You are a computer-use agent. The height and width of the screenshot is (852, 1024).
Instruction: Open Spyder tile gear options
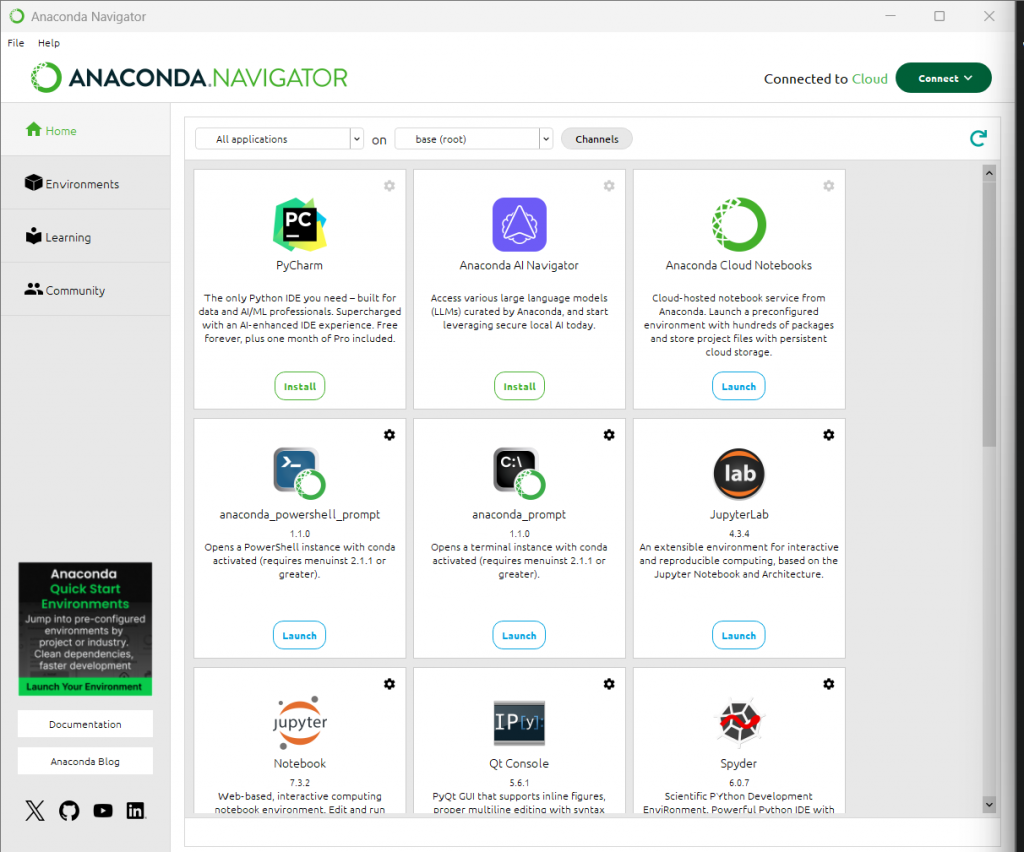coord(829,684)
